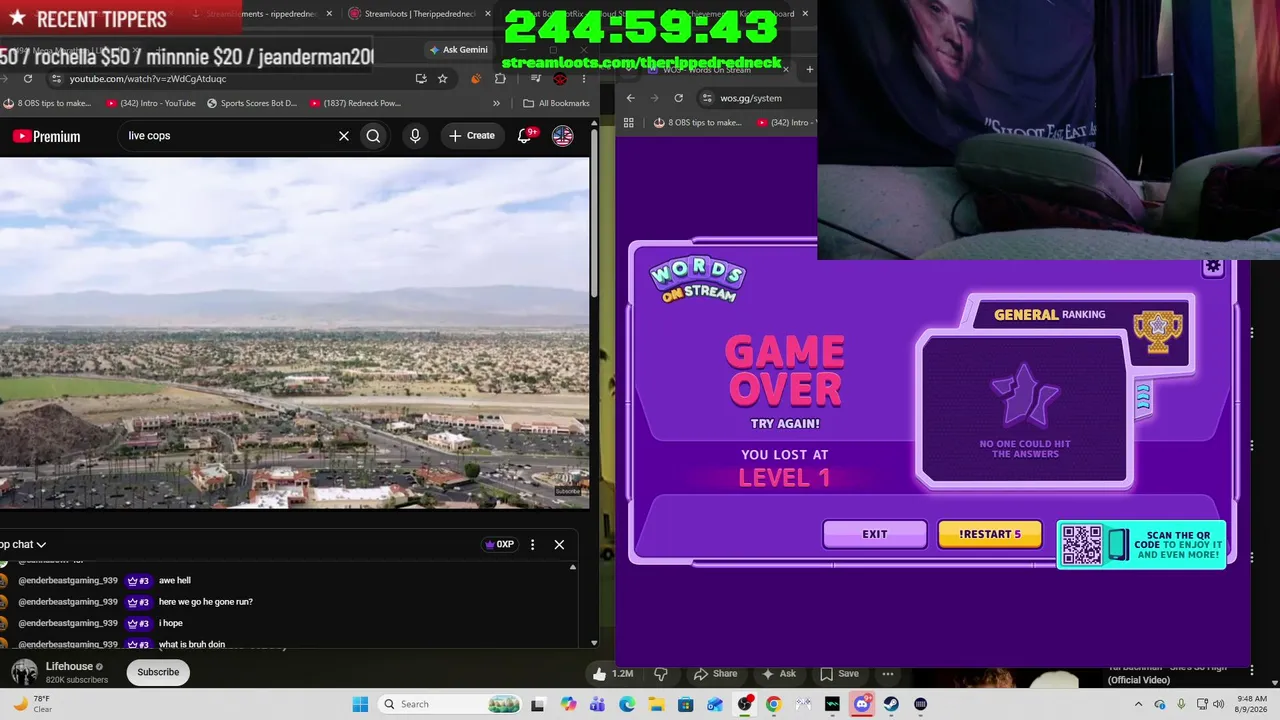1280x720 pixels.
Task: Clear the 'live cops' search text
Action: click(x=343, y=136)
